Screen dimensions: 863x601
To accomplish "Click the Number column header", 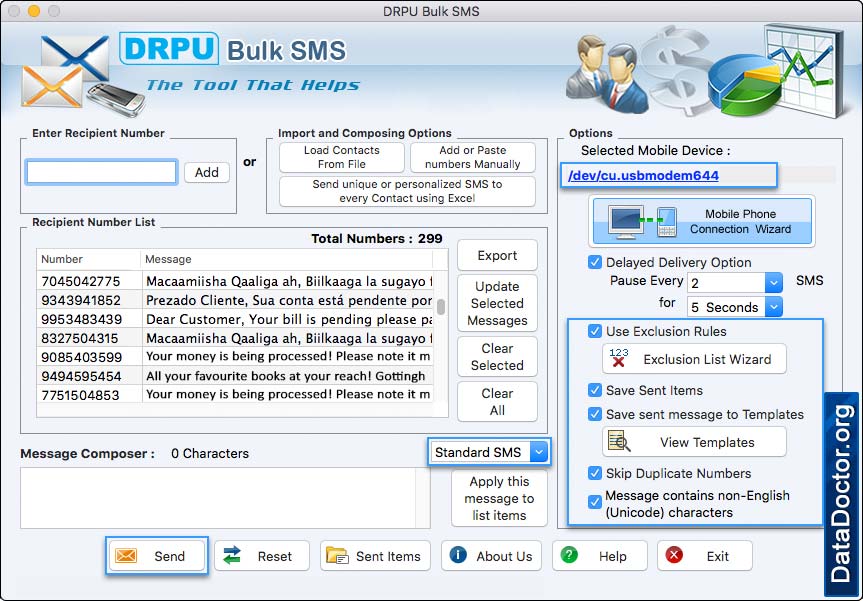I will [89, 259].
